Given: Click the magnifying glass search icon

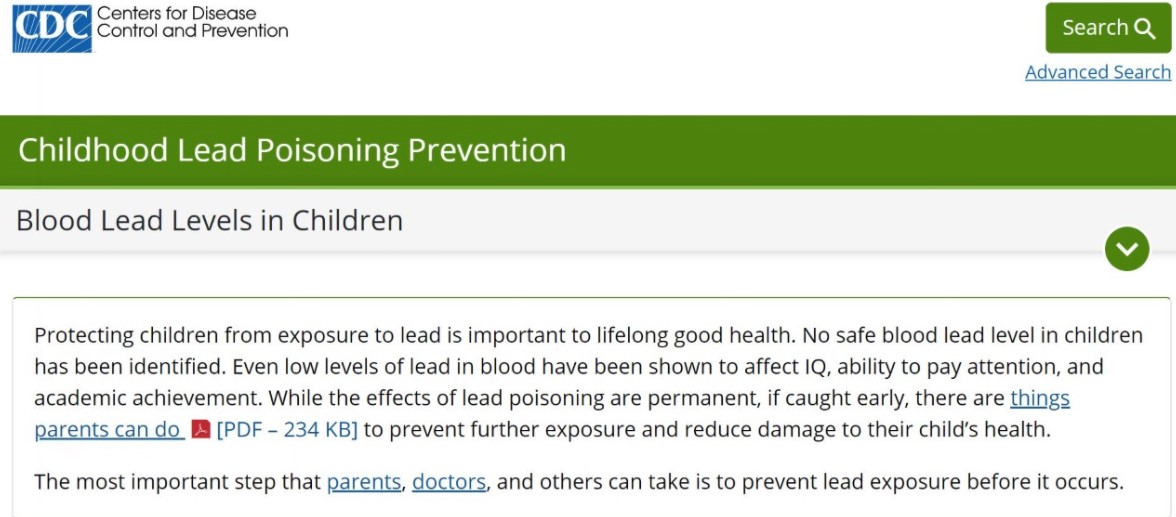Looking at the screenshot, I should pyautogui.click(x=1145, y=29).
